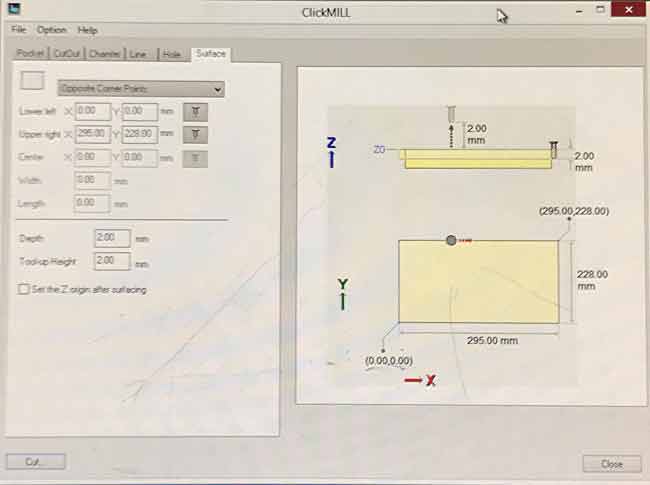Click the yellow workpiece top-view rectangle
650x485 pixels.
click(479, 281)
